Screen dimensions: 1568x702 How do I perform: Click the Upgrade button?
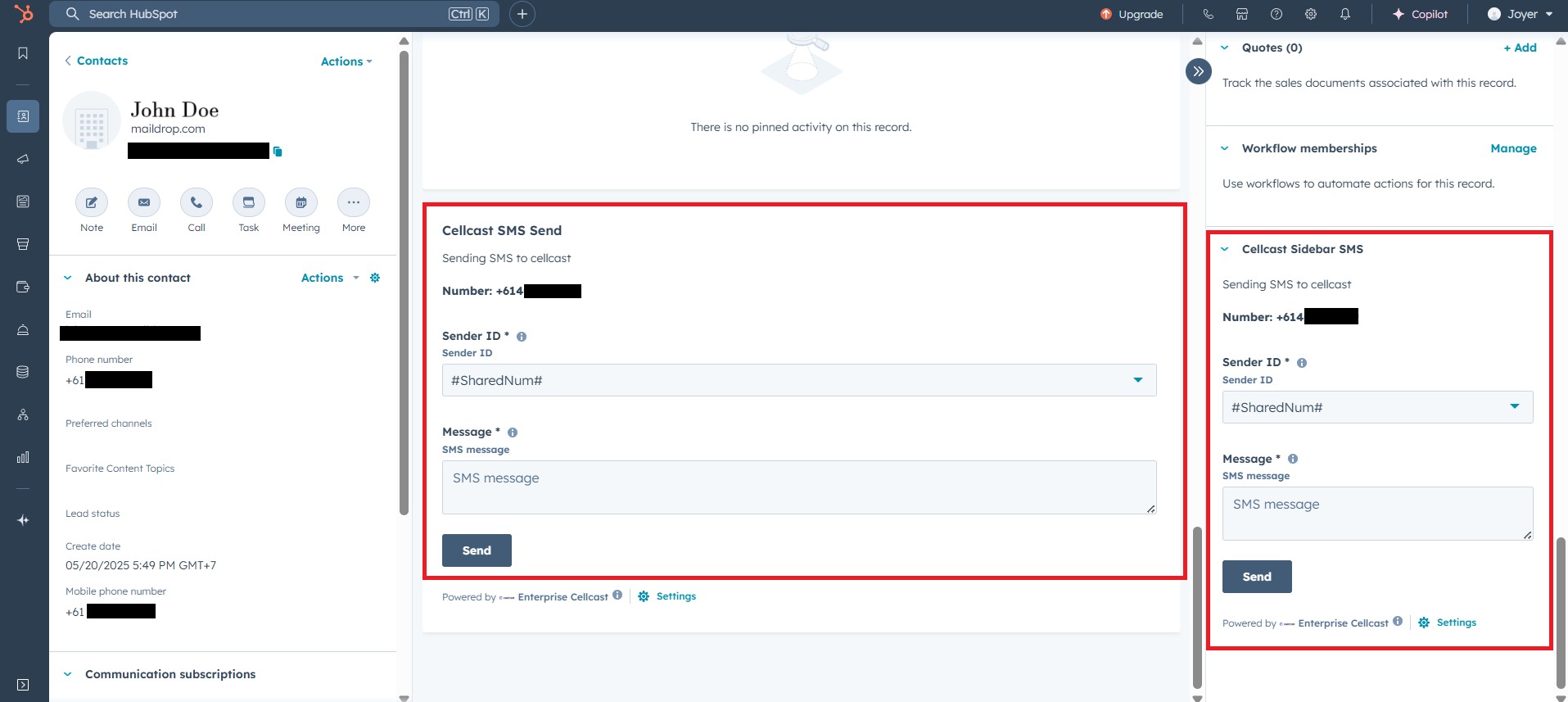(1132, 14)
